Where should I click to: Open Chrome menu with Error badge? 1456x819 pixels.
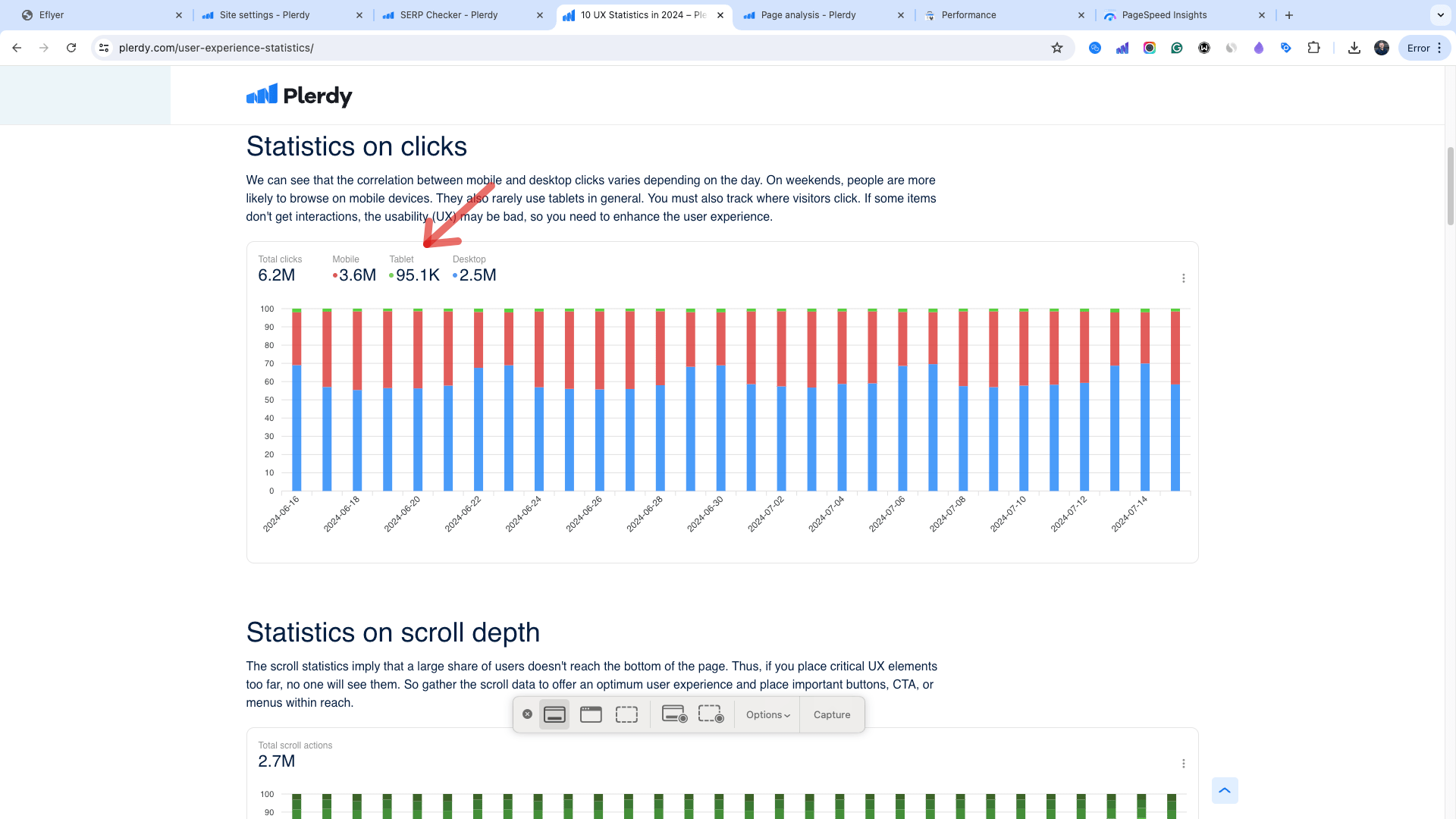[x=1424, y=48]
